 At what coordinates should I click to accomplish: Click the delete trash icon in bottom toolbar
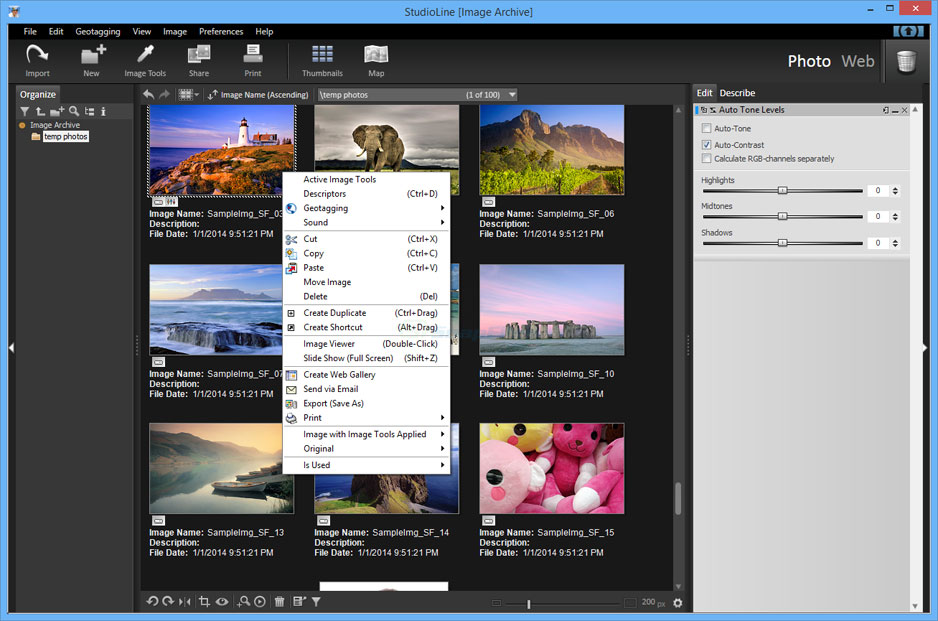[280, 601]
